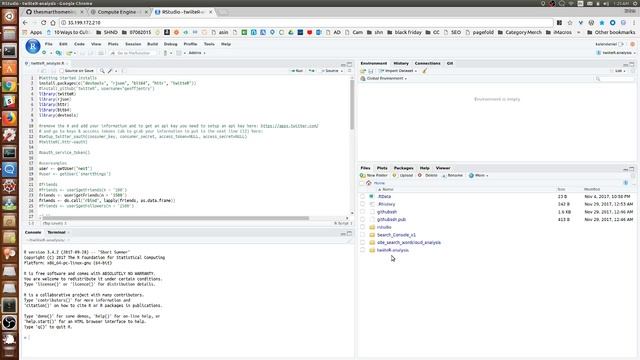Open the twitteR-analysis folder

[x=393, y=250]
